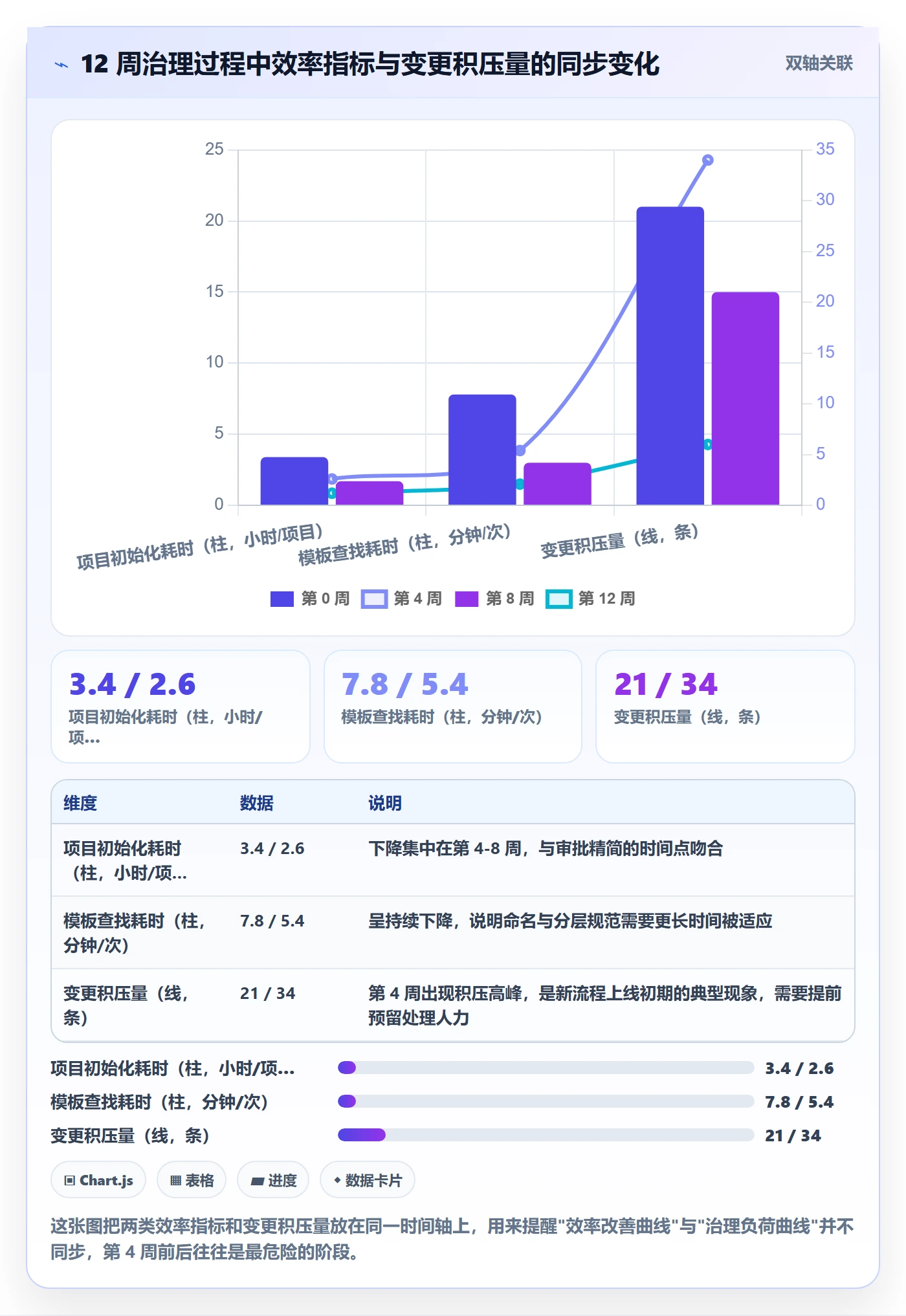Click the tallest 第 0 周 bar under 变更积压量
The height and width of the screenshot is (1316, 906).
click(670, 356)
